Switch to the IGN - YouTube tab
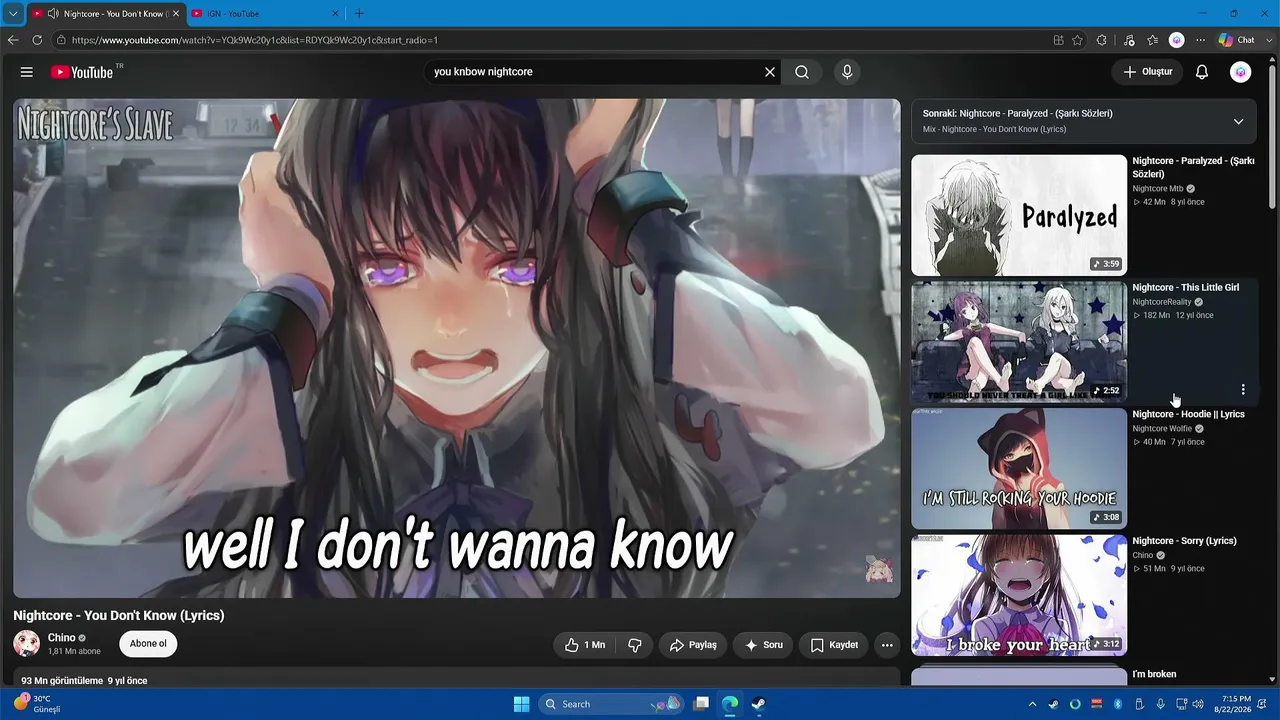 pyautogui.click(x=264, y=14)
